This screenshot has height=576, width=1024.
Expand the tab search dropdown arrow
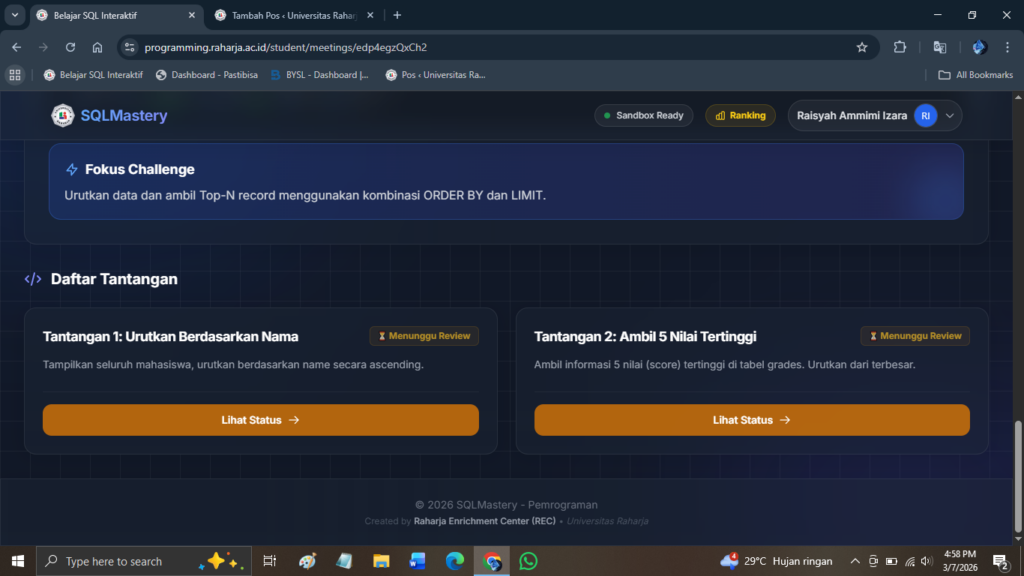[15, 15]
